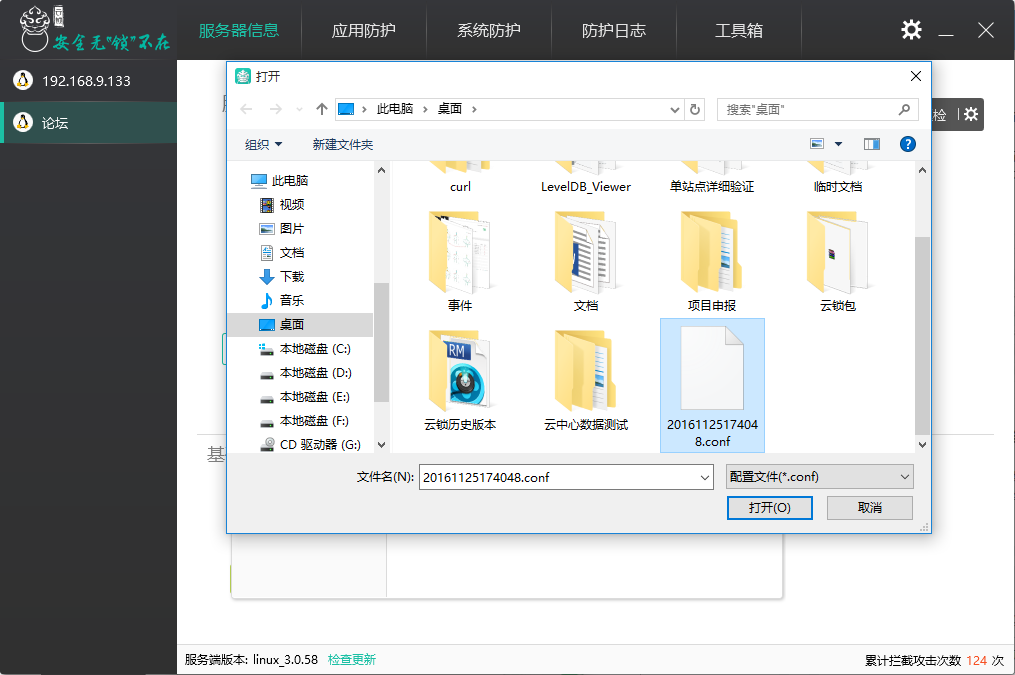
Task: Go forward in the open dialog
Action: [x=276, y=109]
